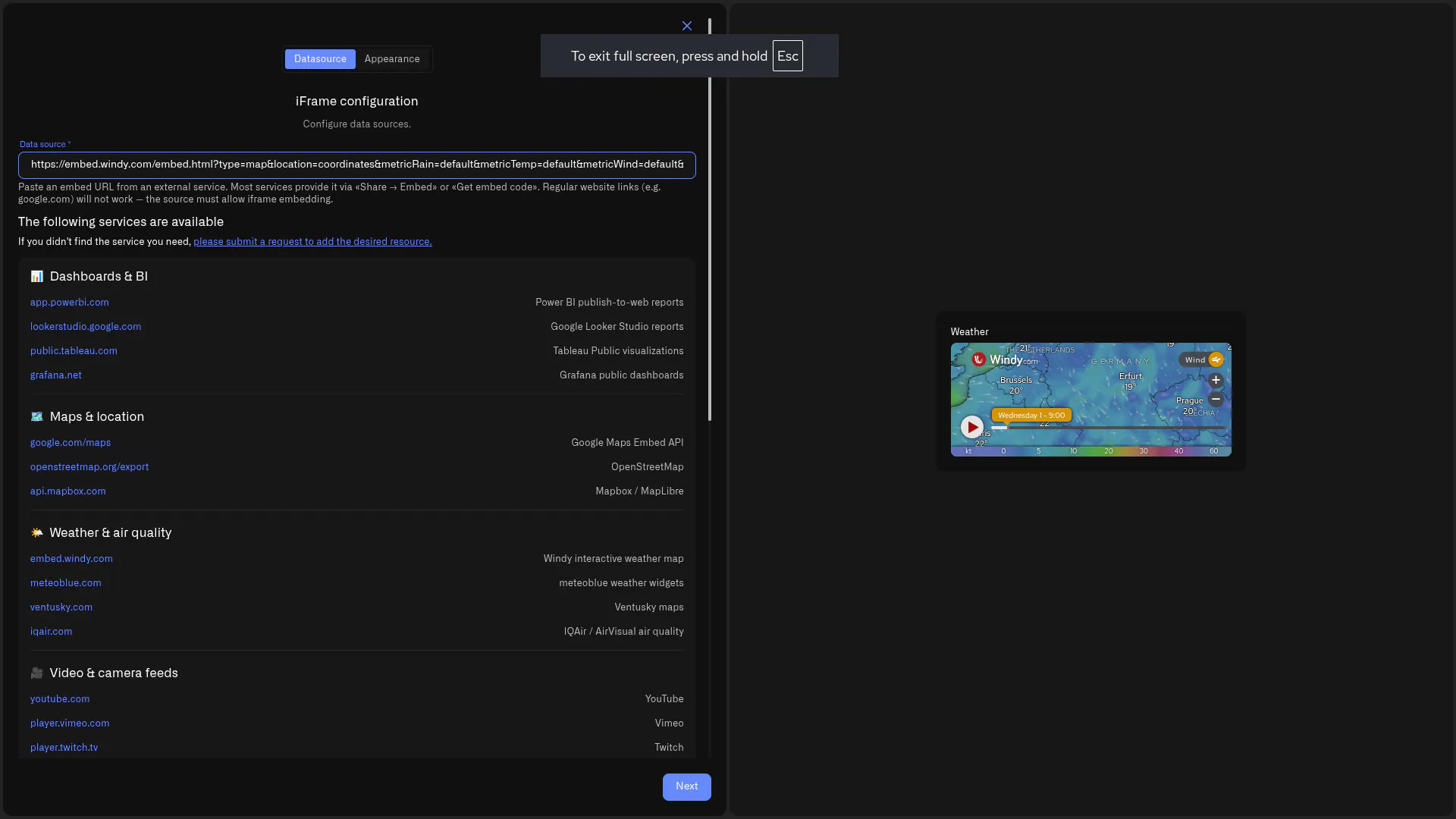Open player.vimeo.com link
Screen dimensions: 1456x819
coord(70,723)
